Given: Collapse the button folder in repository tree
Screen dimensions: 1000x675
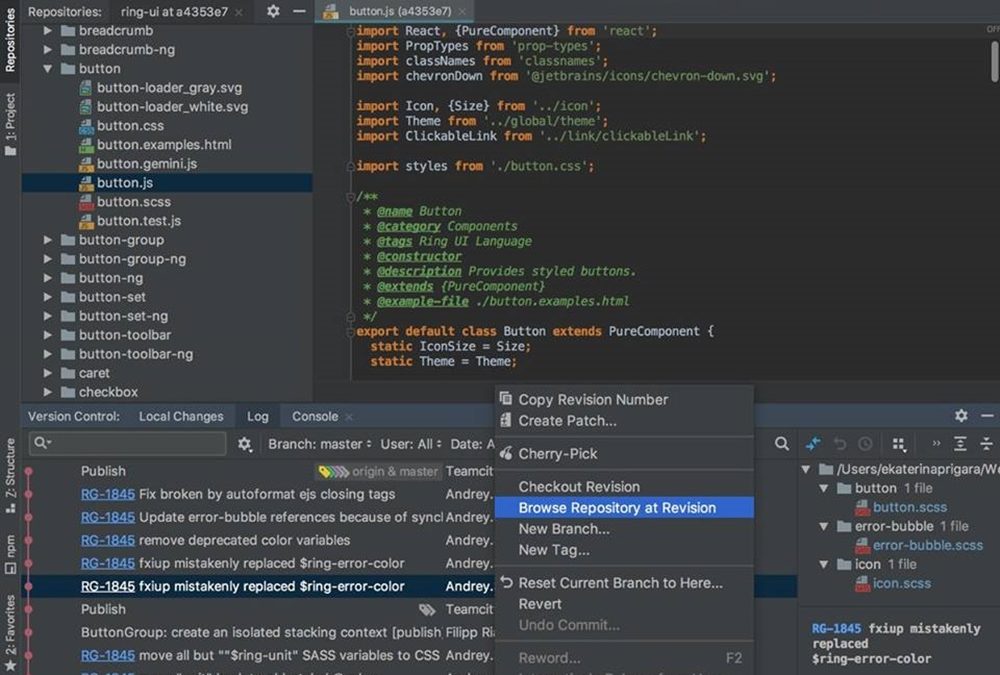Looking at the screenshot, I should click(47, 69).
